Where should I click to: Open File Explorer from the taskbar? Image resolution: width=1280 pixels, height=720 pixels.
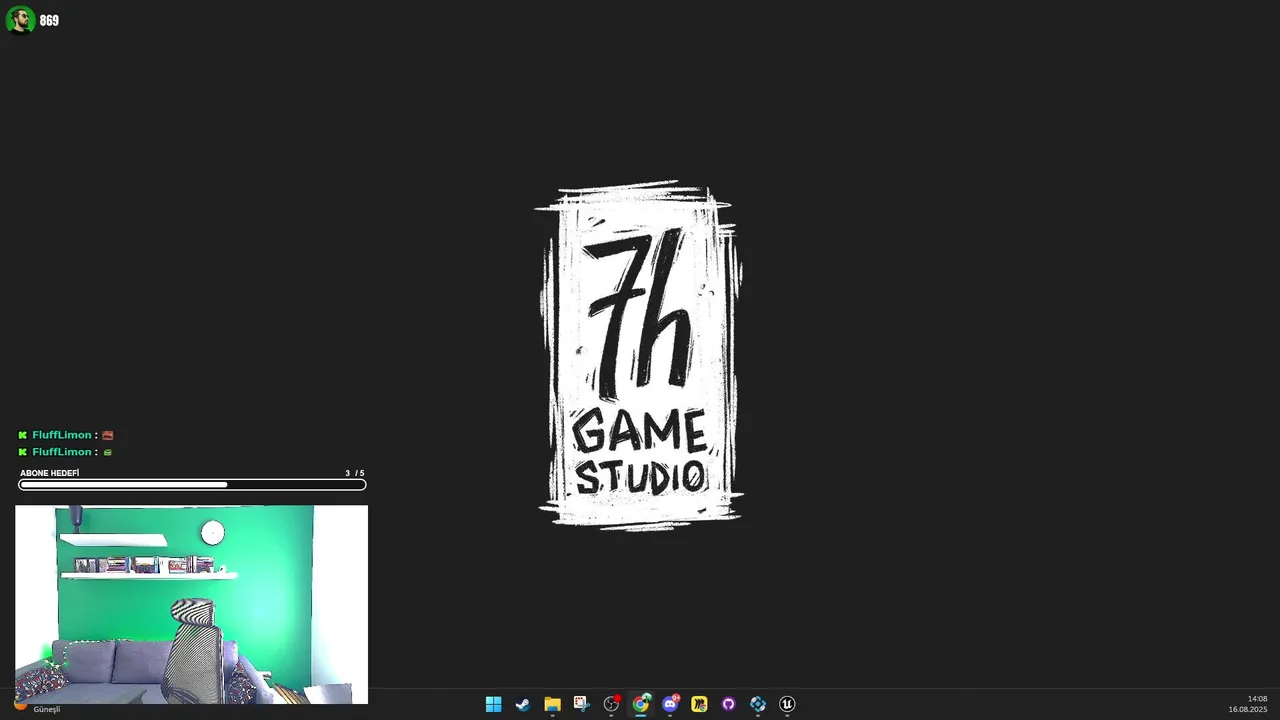click(x=552, y=704)
